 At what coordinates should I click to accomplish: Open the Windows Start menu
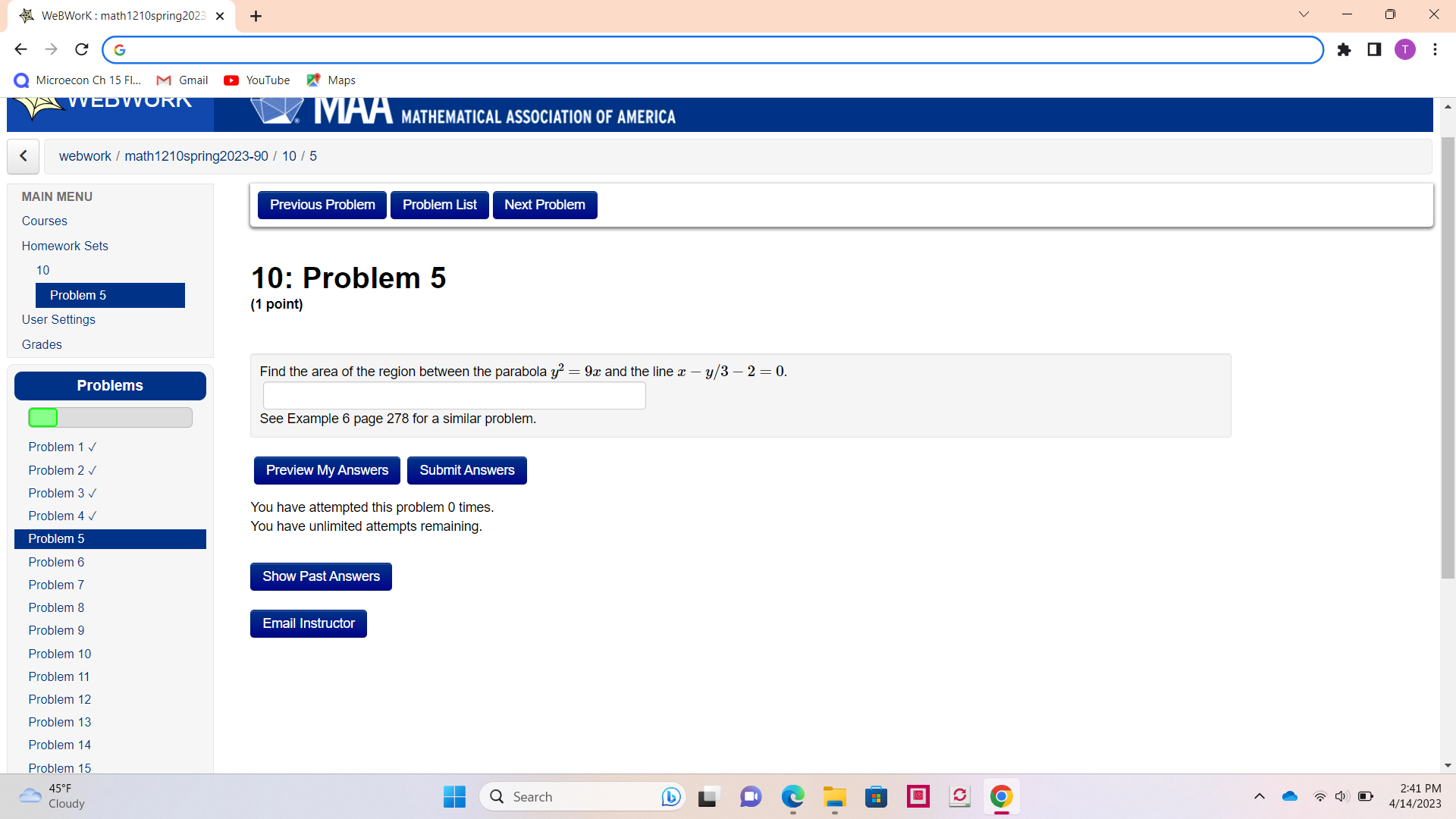[453, 797]
